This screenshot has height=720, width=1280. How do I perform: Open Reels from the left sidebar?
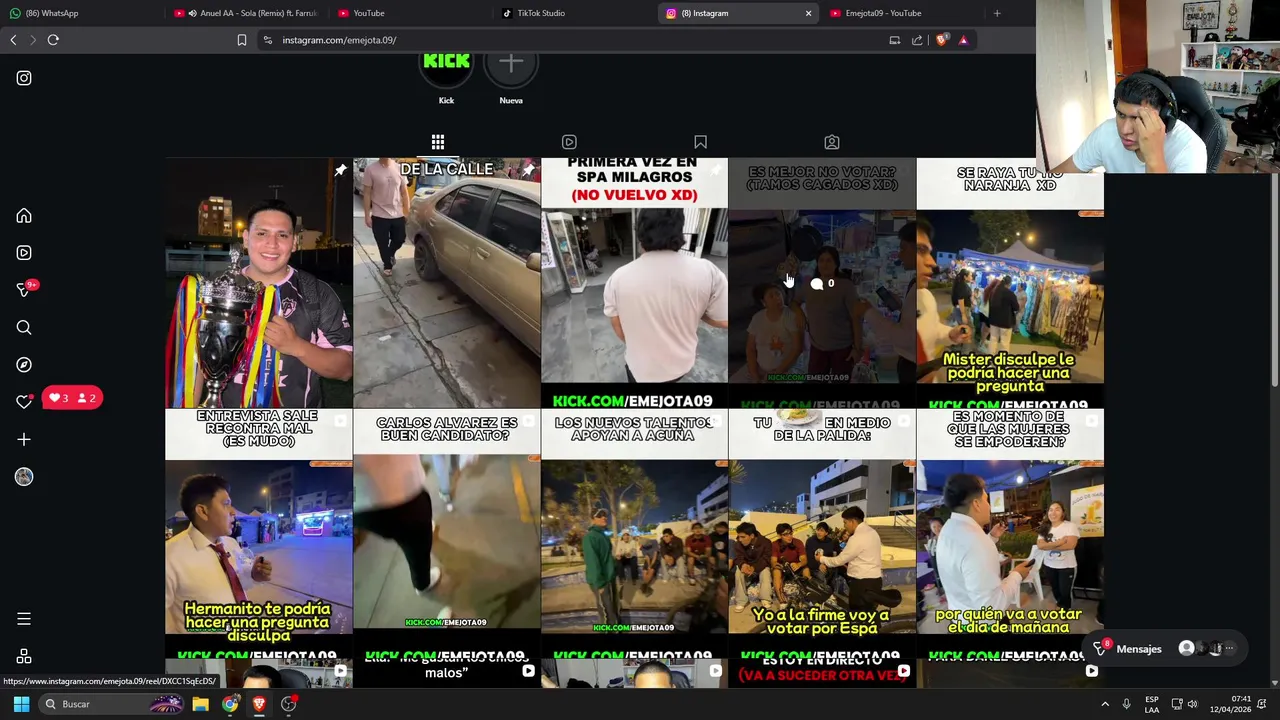click(24, 253)
